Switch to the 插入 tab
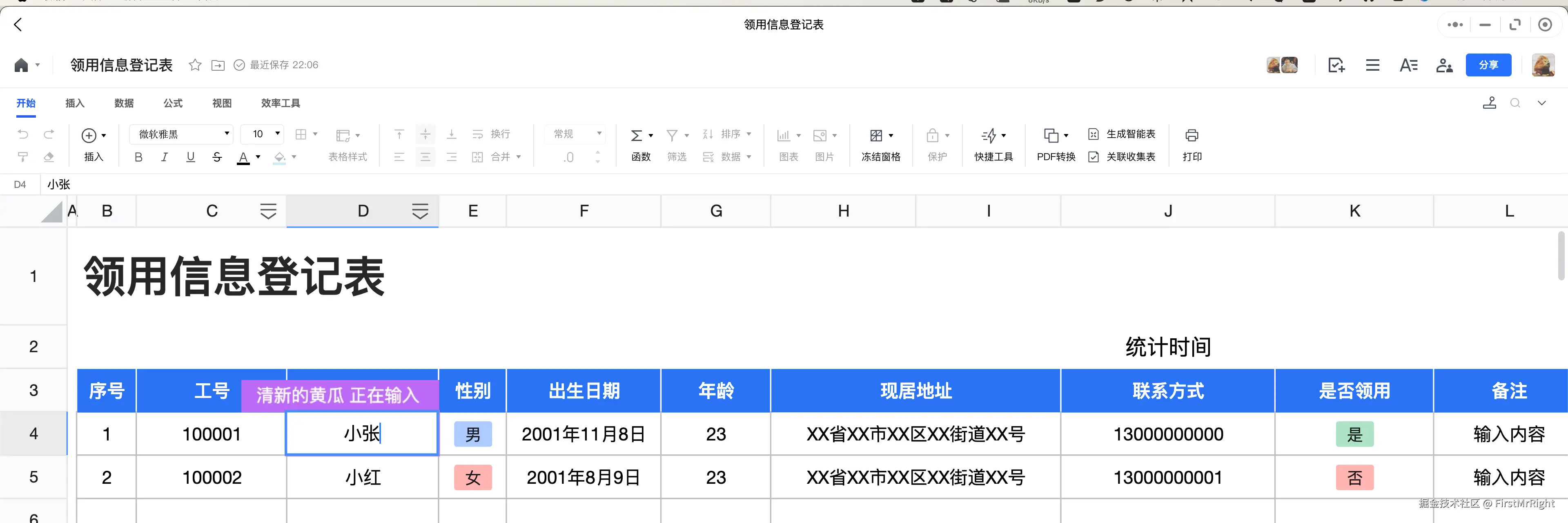The height and width of the screenshot is (523, 1568). [75, 103]
